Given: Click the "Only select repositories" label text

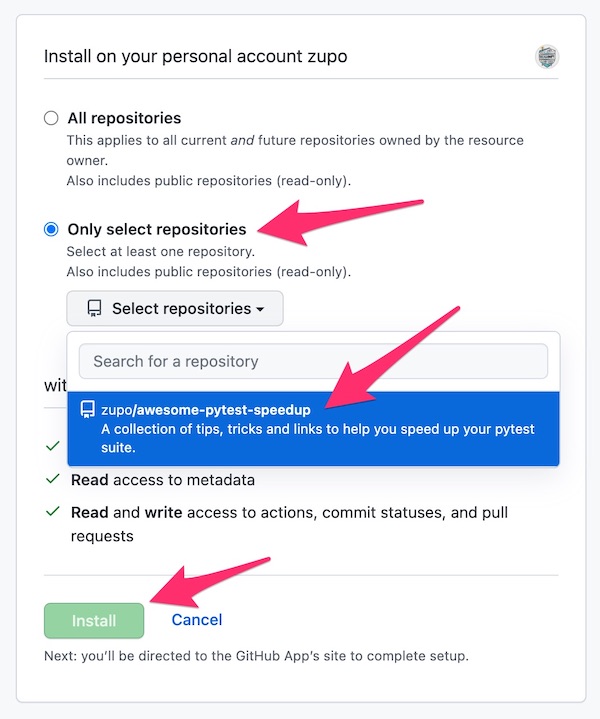Looking at the screenshot, I should pyautogui.click(x=156, y=230).
